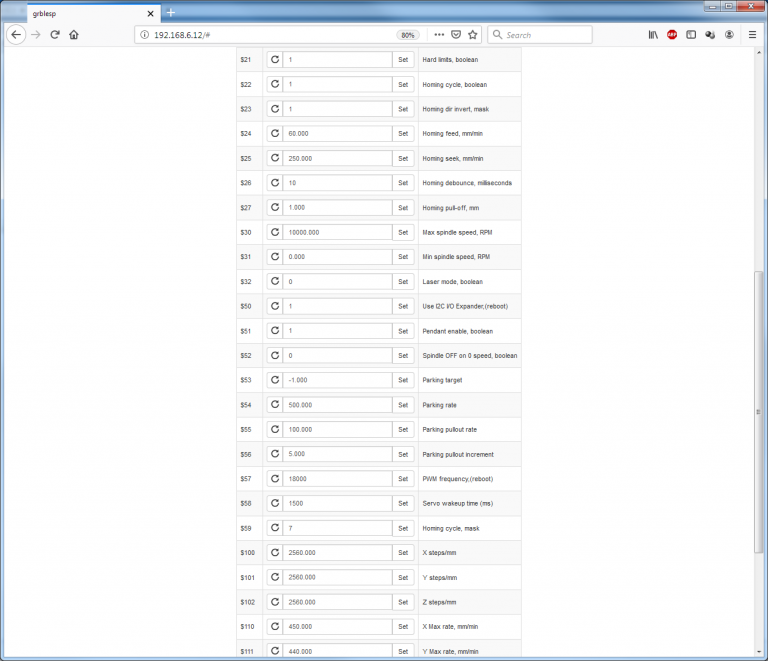
Task: Click the $55 Parking pullout rate input field
Action: [337, 429]
